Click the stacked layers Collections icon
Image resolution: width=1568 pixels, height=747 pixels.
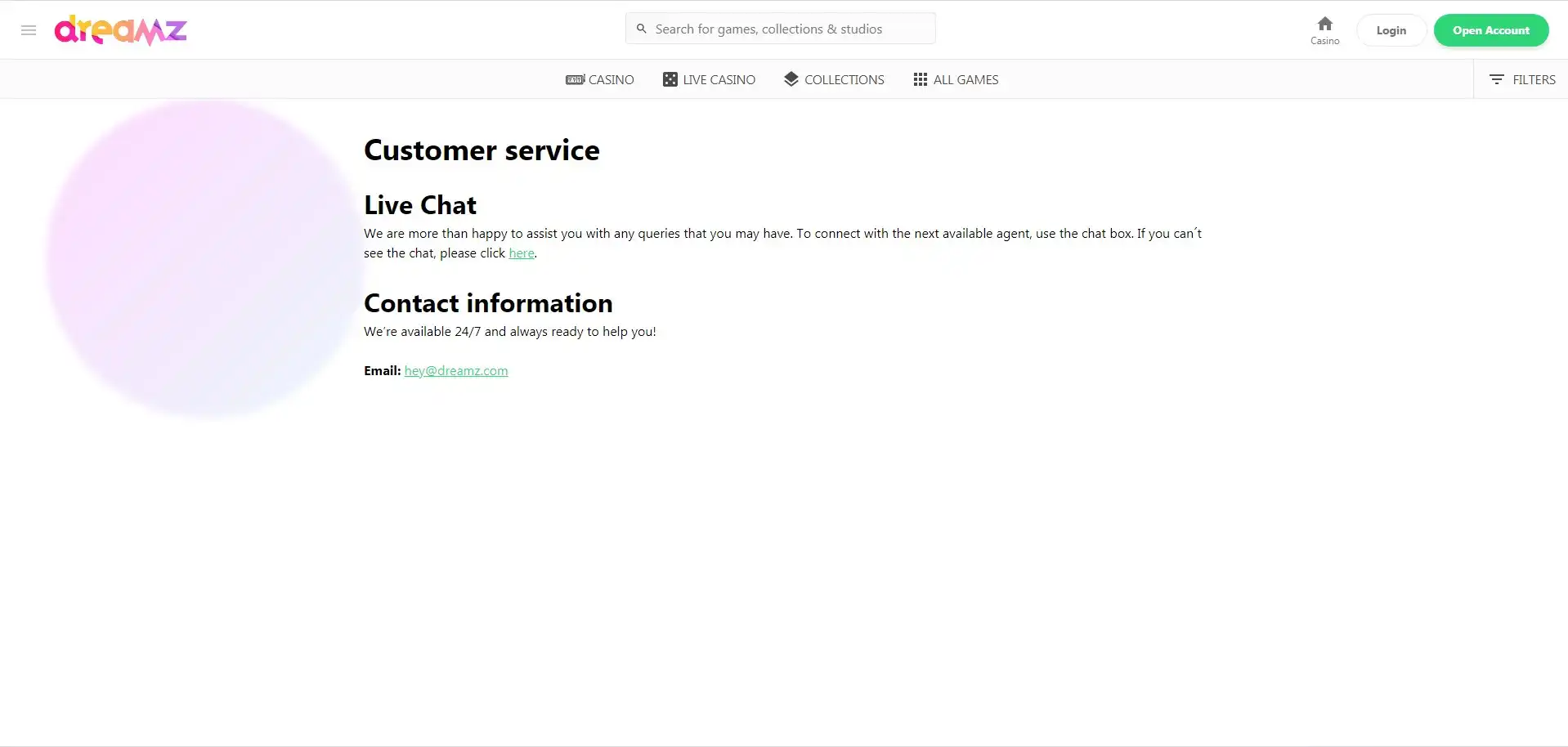pyautogui.click(x=791, y=78)
